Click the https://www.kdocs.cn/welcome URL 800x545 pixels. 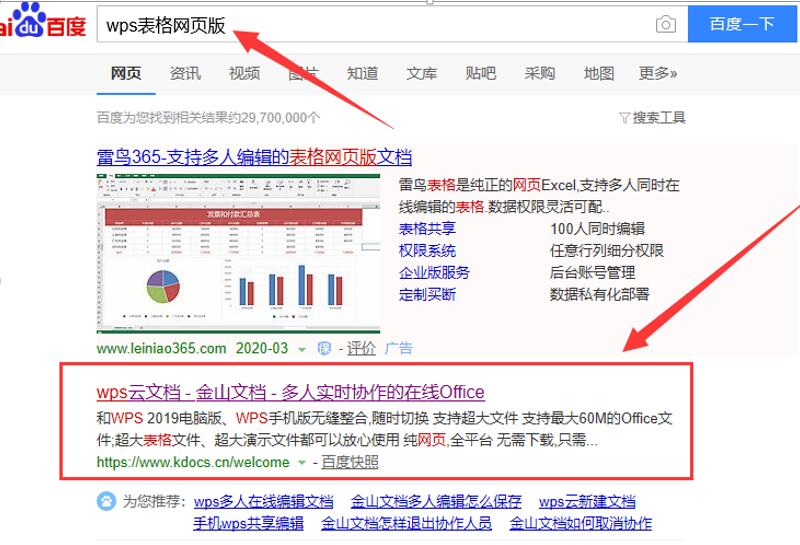click(x=193, y=462)
